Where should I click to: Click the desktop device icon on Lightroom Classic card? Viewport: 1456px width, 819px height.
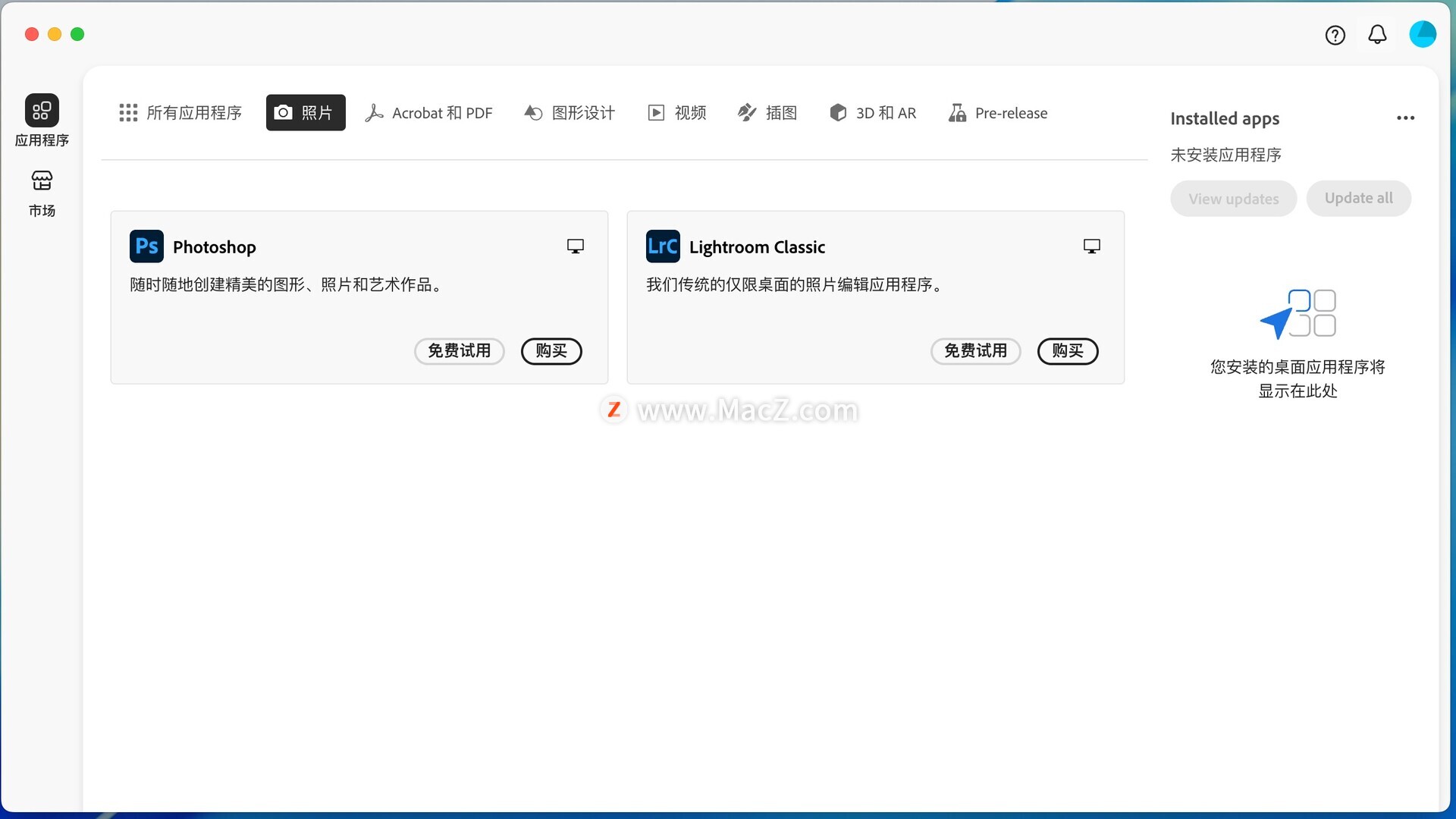[1091, 246]
